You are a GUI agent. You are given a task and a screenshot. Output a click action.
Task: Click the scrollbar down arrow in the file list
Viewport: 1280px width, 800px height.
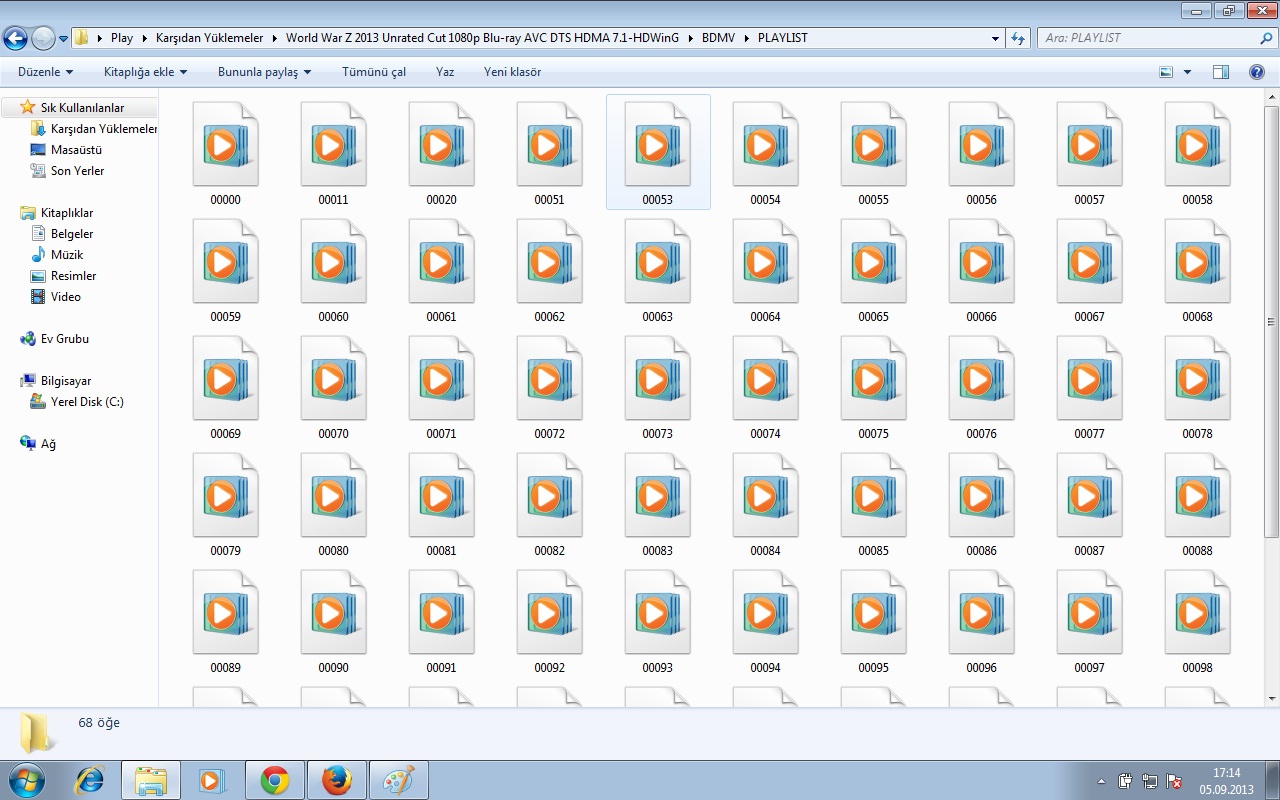tap(1271, 698)
